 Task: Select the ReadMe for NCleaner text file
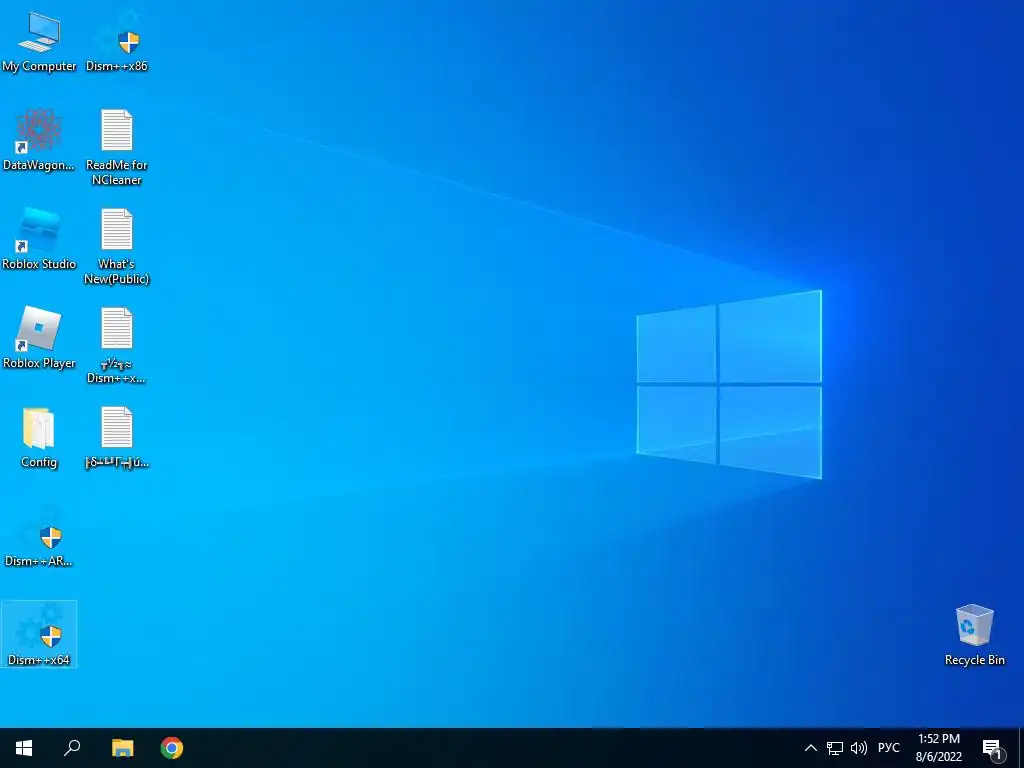(x=117, y=147)
